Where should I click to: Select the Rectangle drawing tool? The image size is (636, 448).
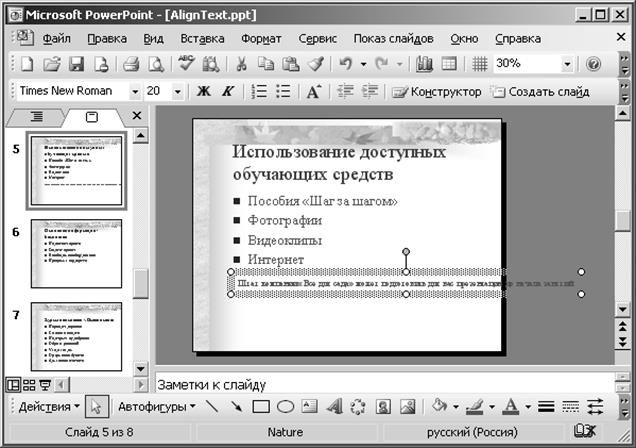click(262, 407)
